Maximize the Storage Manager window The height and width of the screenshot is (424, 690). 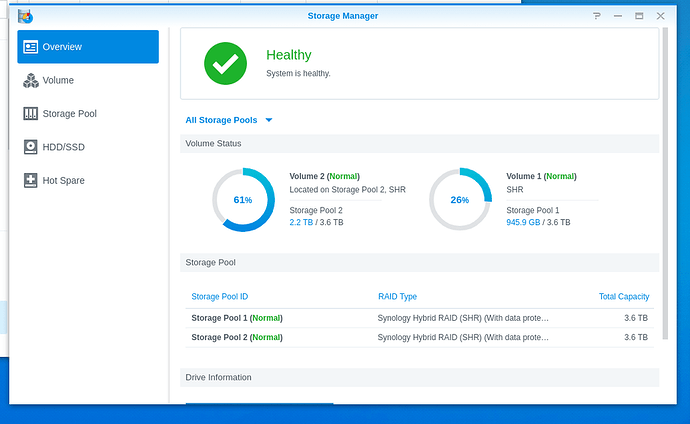tap(639, 16)
